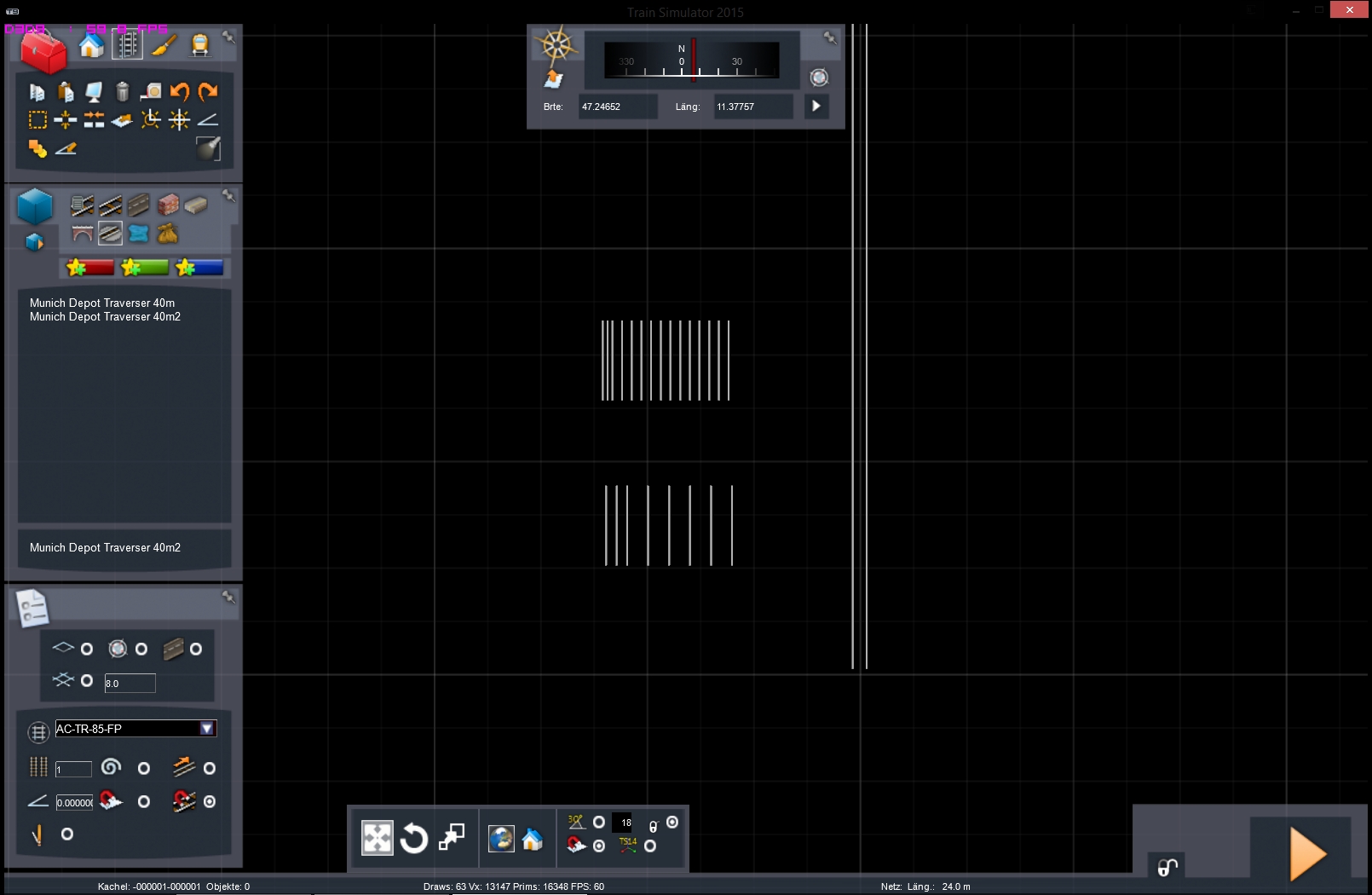Toggle the diamond plane radio option
This screenshot has height=895, width=1372.
pyautogui.click(x=86, y=650)
